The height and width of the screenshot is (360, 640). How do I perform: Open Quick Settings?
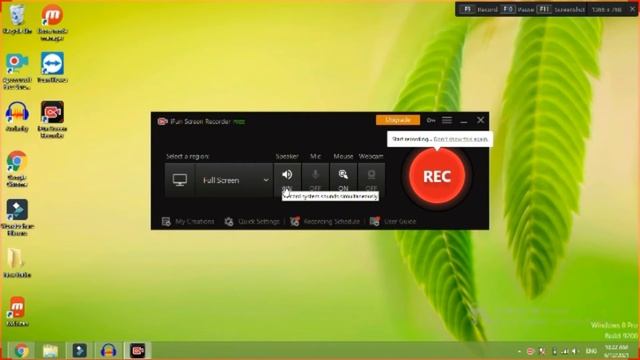(x=252, y=221)
